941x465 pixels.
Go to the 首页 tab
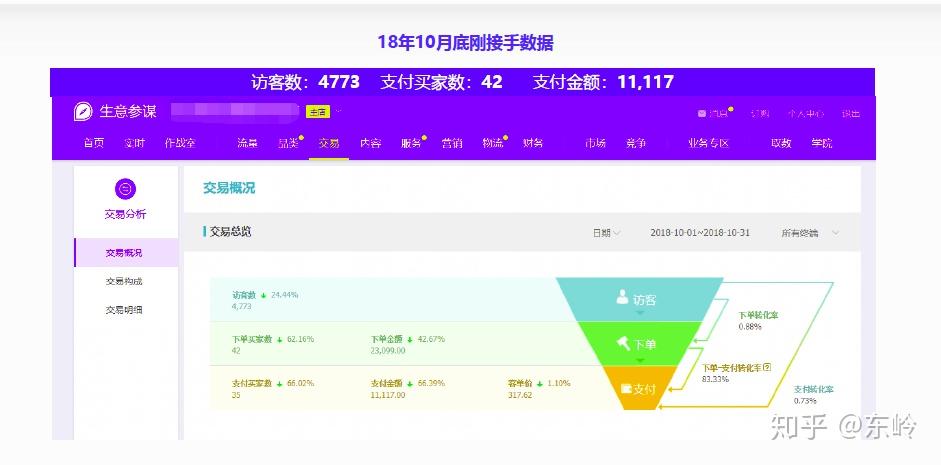[94, 143]
